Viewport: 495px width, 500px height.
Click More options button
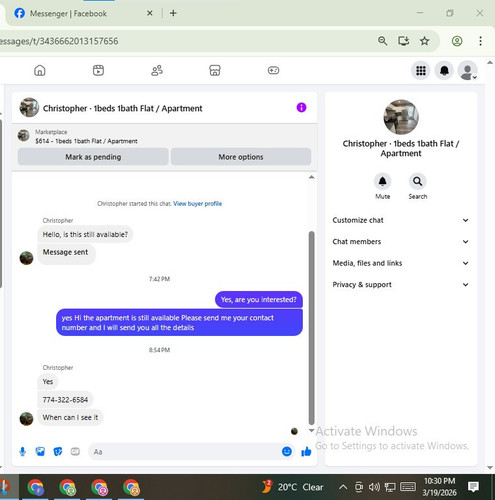[x=241, y=157]
